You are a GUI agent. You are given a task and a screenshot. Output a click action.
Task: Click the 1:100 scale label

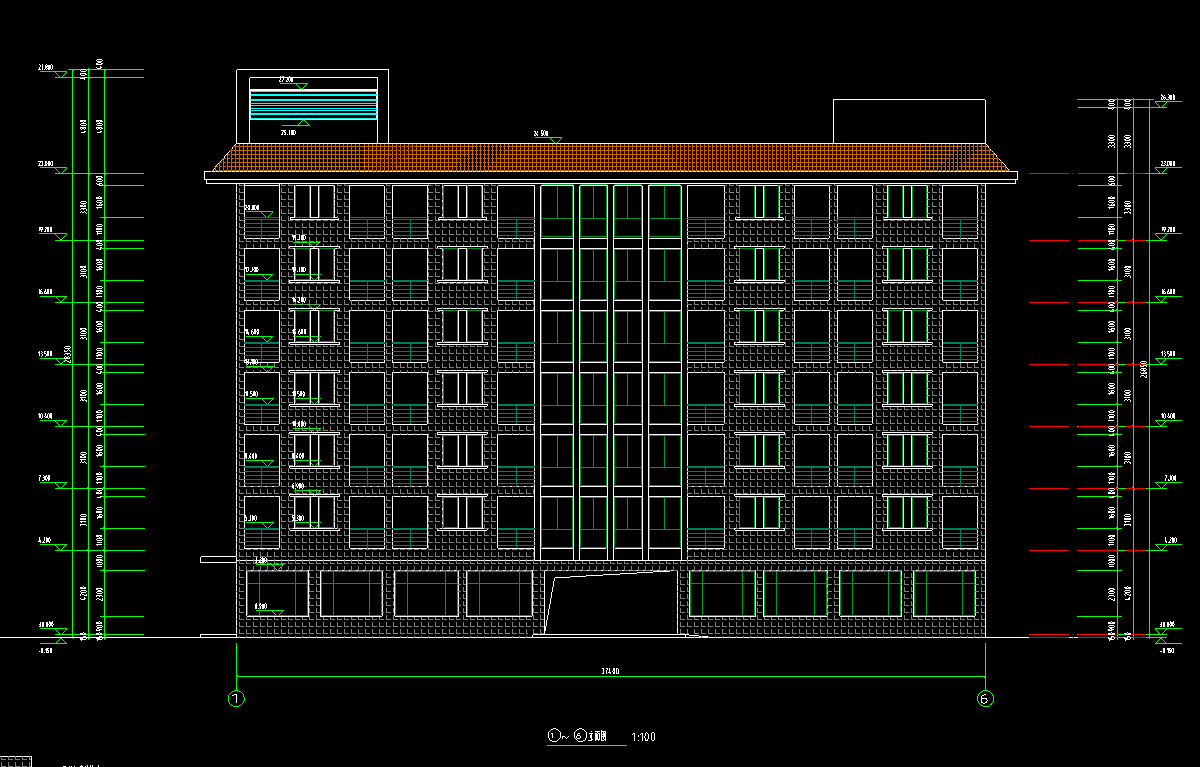pos(643,738)
